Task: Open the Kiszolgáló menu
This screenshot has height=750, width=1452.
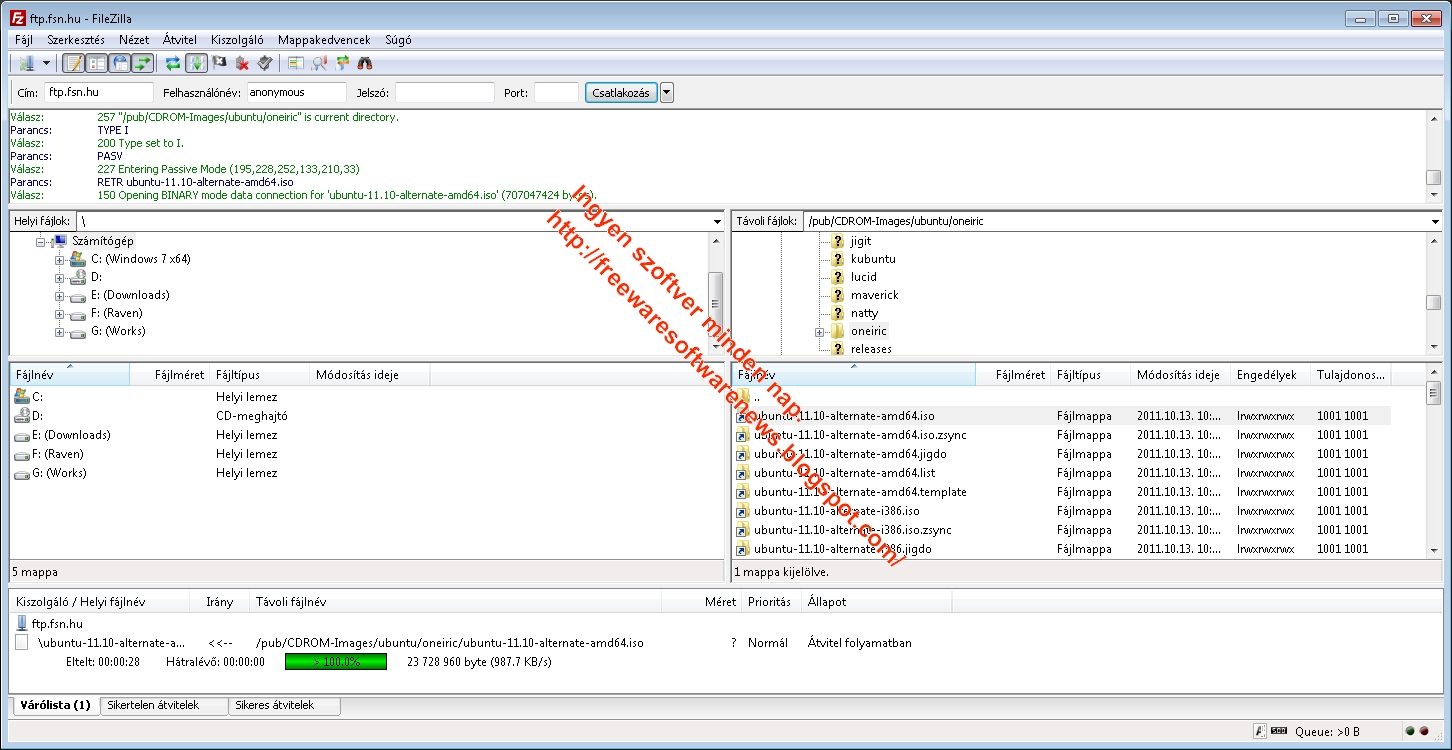Action: point(237,40)
